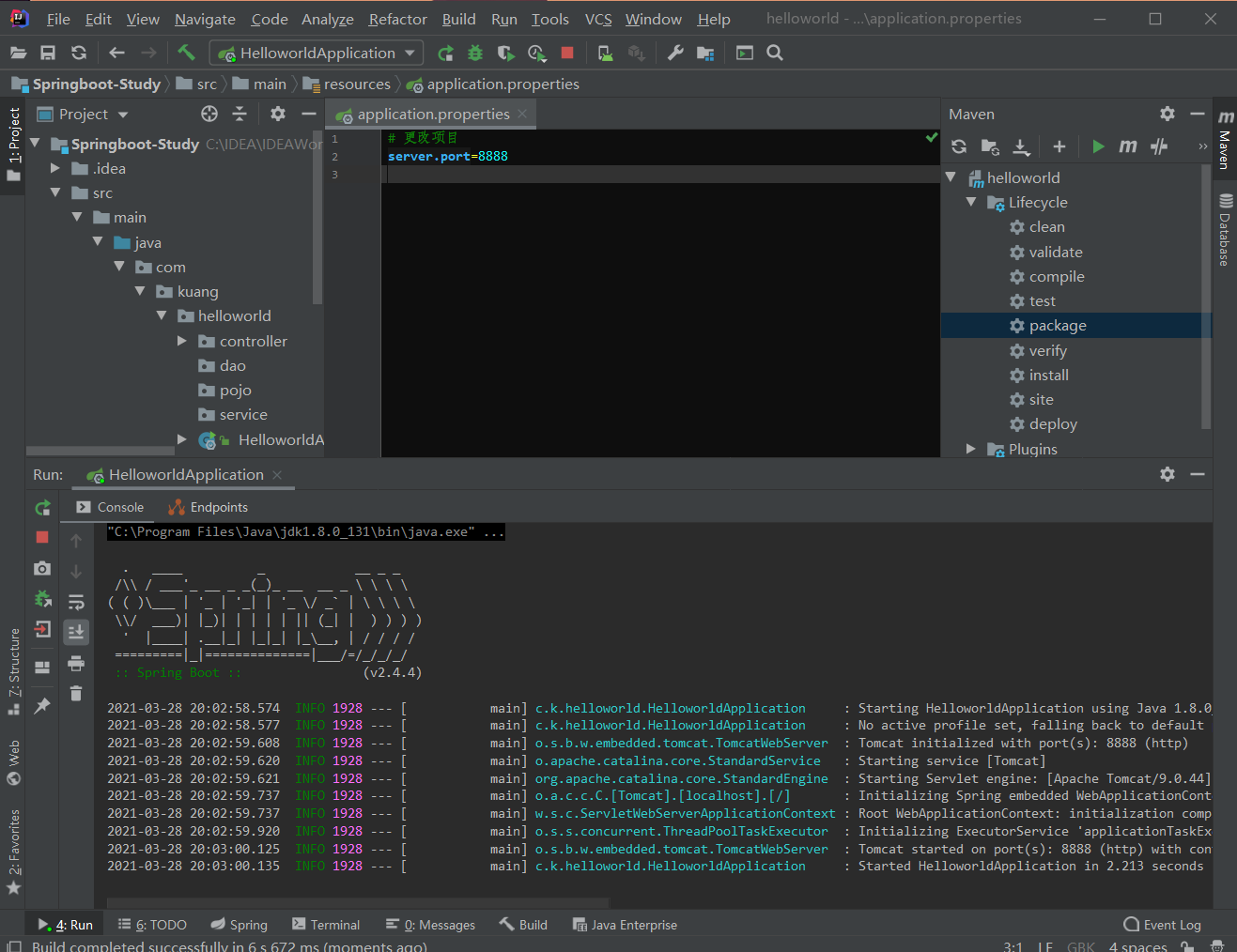Click the Debug bug icon in toolbar
The image size is (1237, 952).
pyautogui.click(x=475, y=54)
